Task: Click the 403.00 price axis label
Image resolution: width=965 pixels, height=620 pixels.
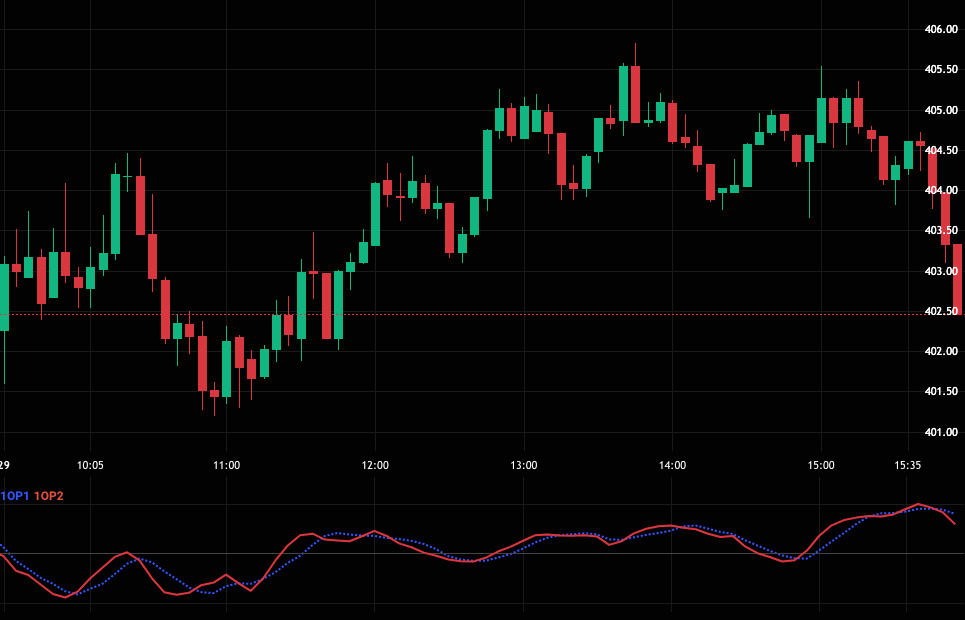Action: tap(941, 271)
